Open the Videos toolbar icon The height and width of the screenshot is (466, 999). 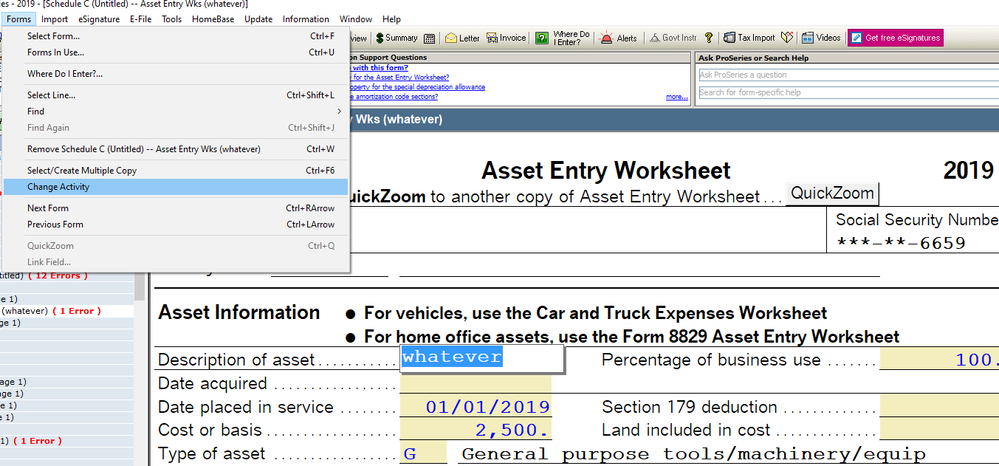click(x=820, y=38)
